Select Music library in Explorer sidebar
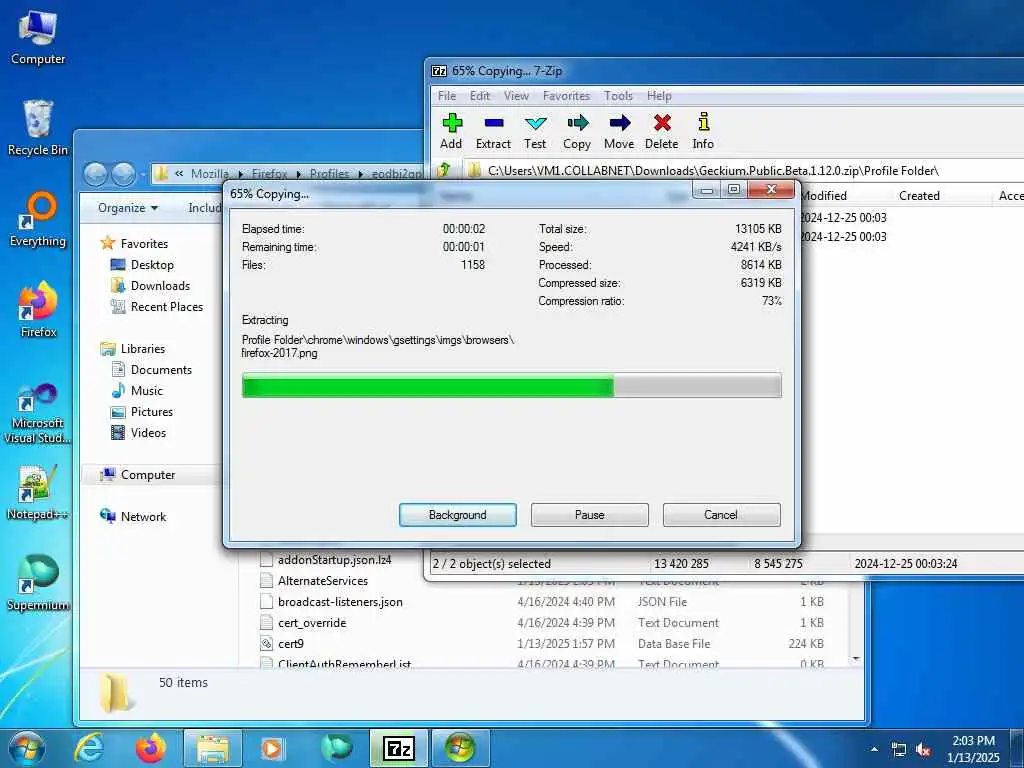Image resolution: width=1024 pixels, height=768 pixels. (x=146, y=391)
